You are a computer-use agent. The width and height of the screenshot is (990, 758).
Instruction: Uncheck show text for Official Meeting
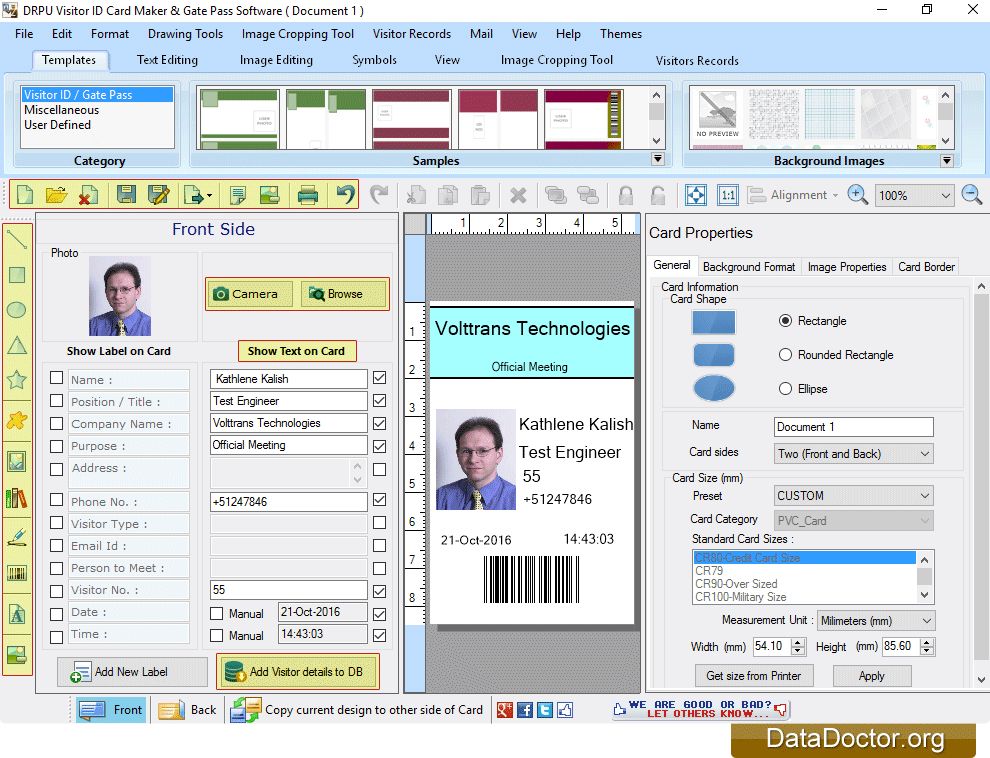pyautogui.click(x=379, y=446)
